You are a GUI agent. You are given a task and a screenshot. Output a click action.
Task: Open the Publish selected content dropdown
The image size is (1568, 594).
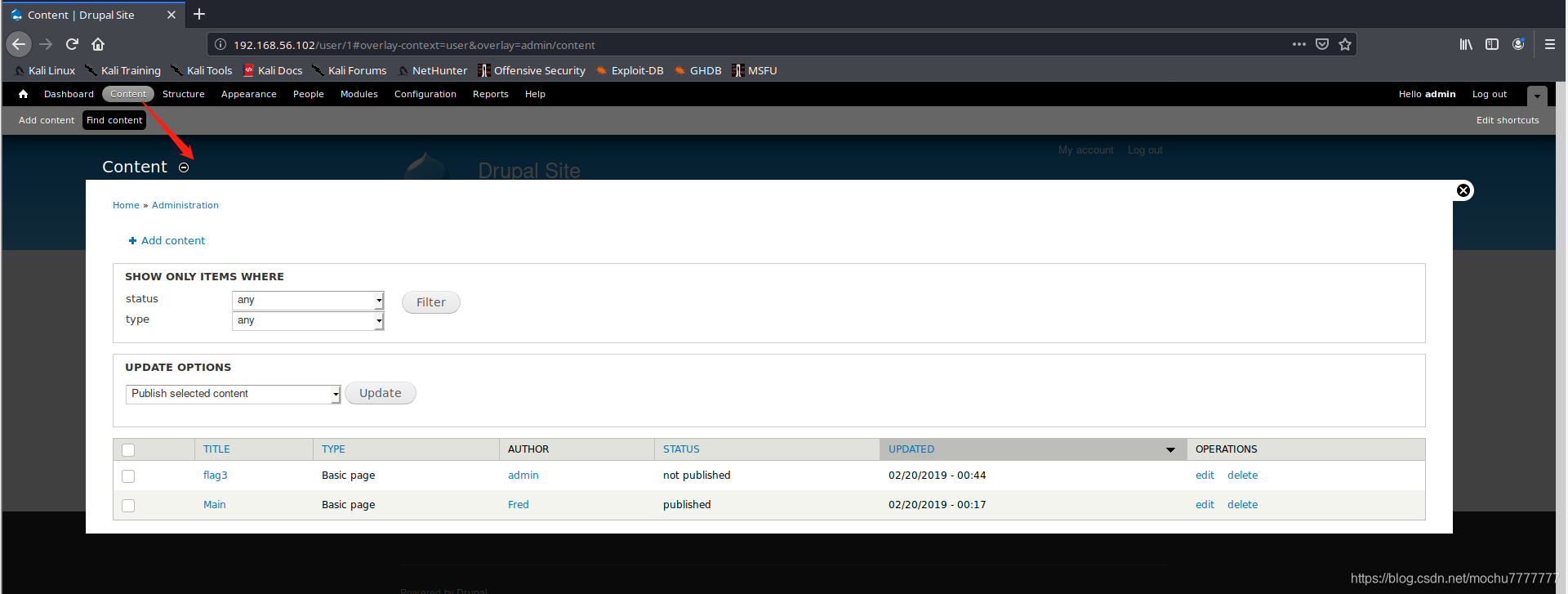(234, 394)
